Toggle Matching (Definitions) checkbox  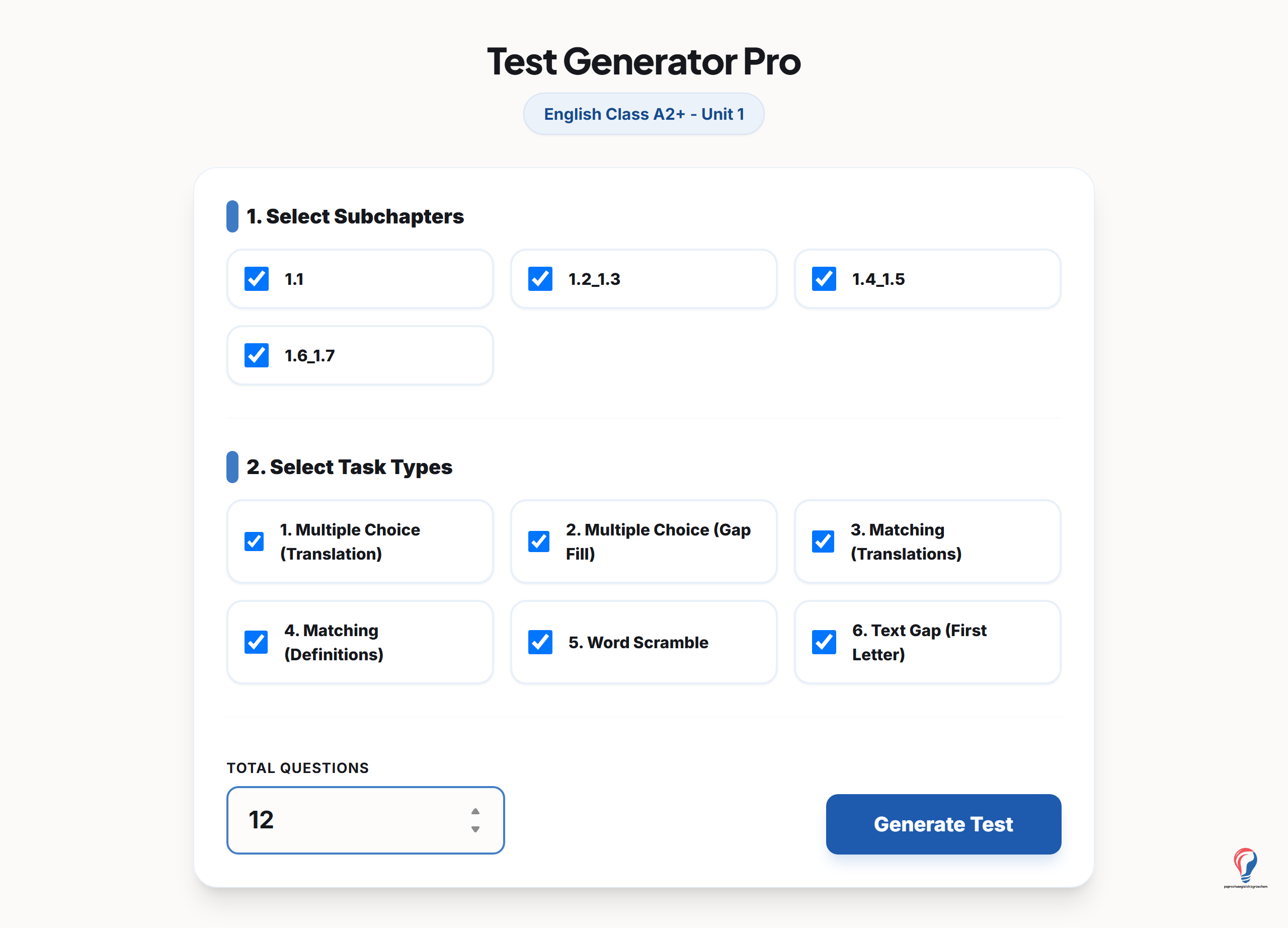tap(256, 642)
